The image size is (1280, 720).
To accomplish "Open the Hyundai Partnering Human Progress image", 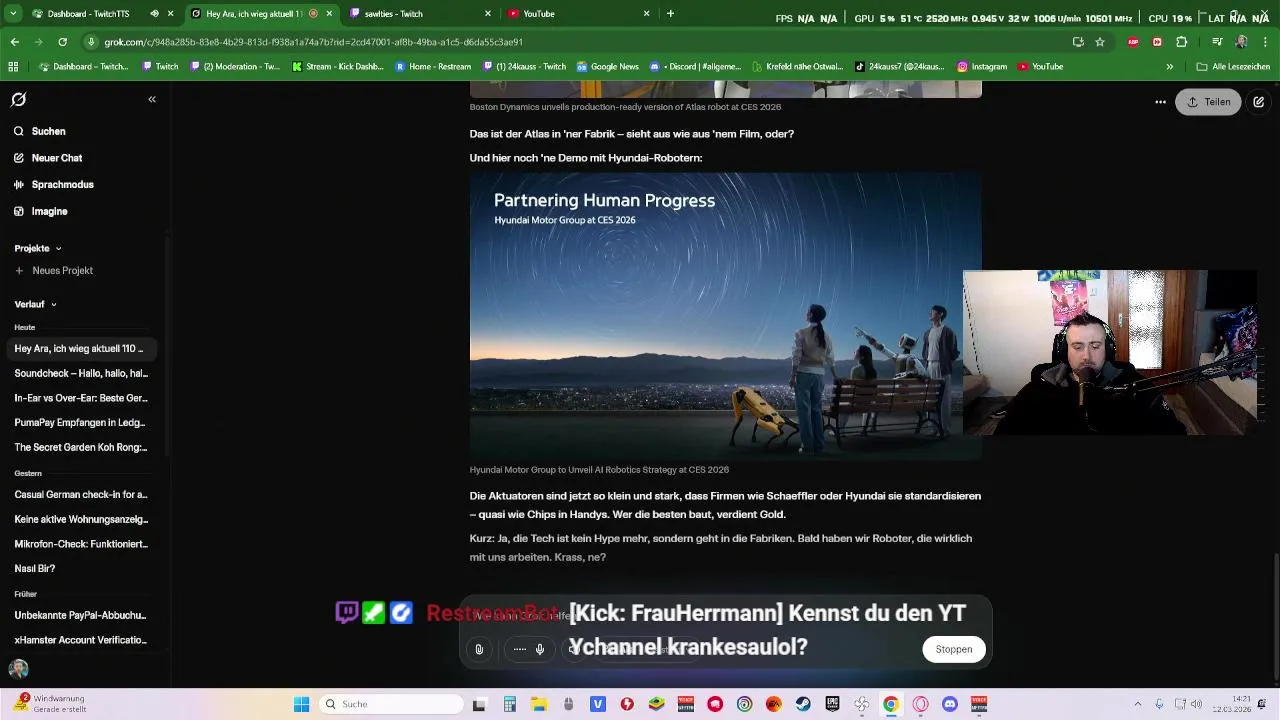I will click(x=726, y=316).
